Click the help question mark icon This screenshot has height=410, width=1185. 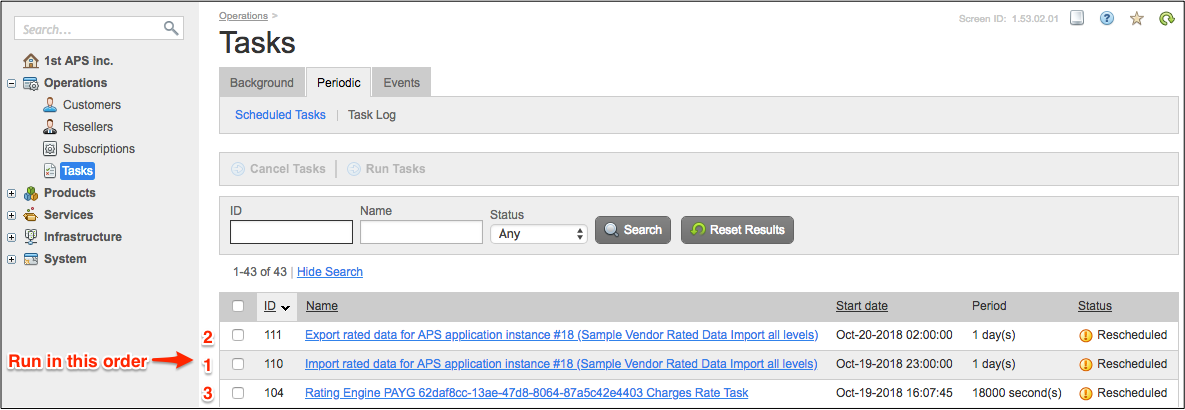pyautogui.click(x=1107, y=18)
